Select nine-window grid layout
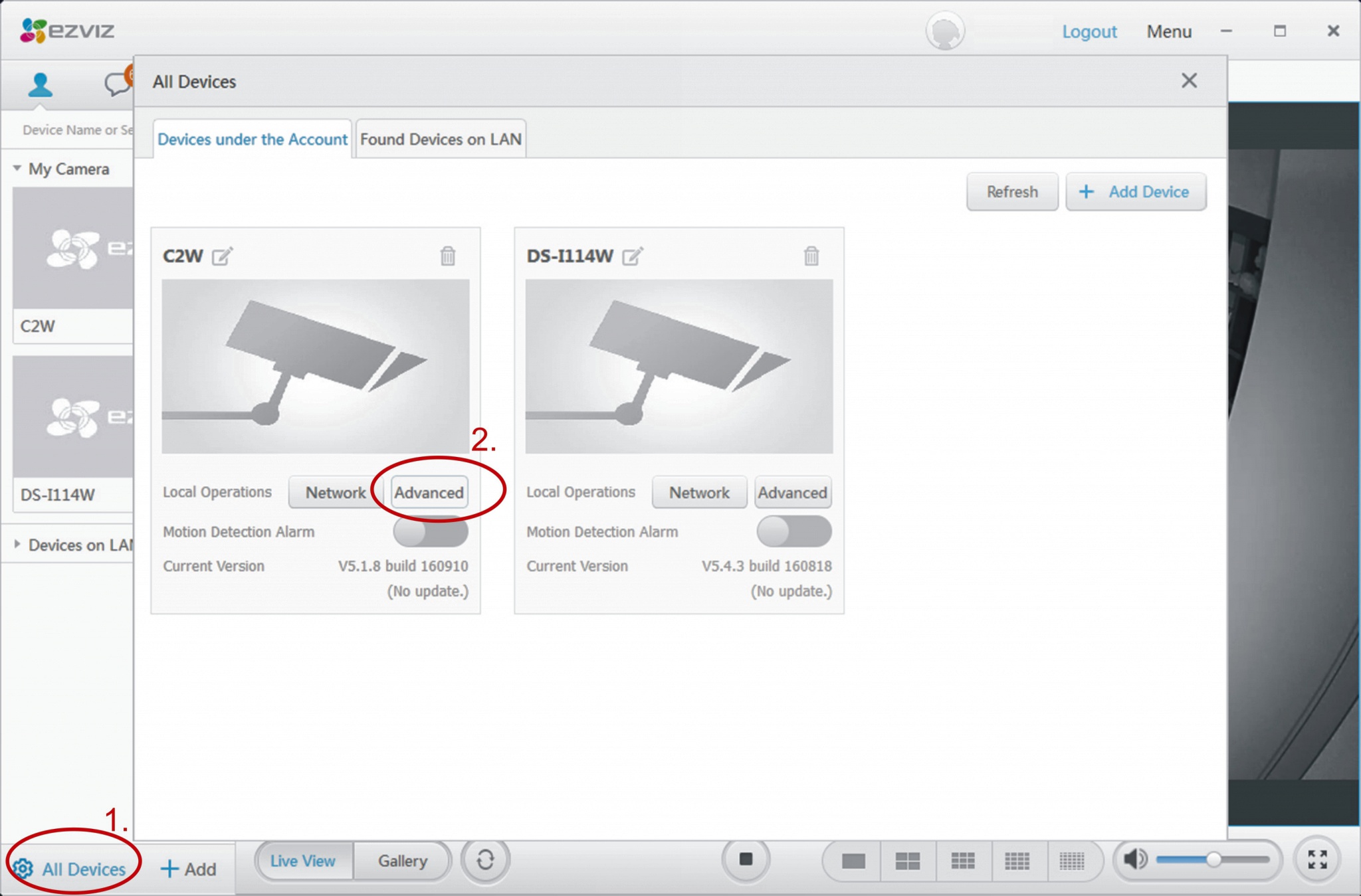The image size is (1361, 896). pyautogui.click(x=963, y=861)
